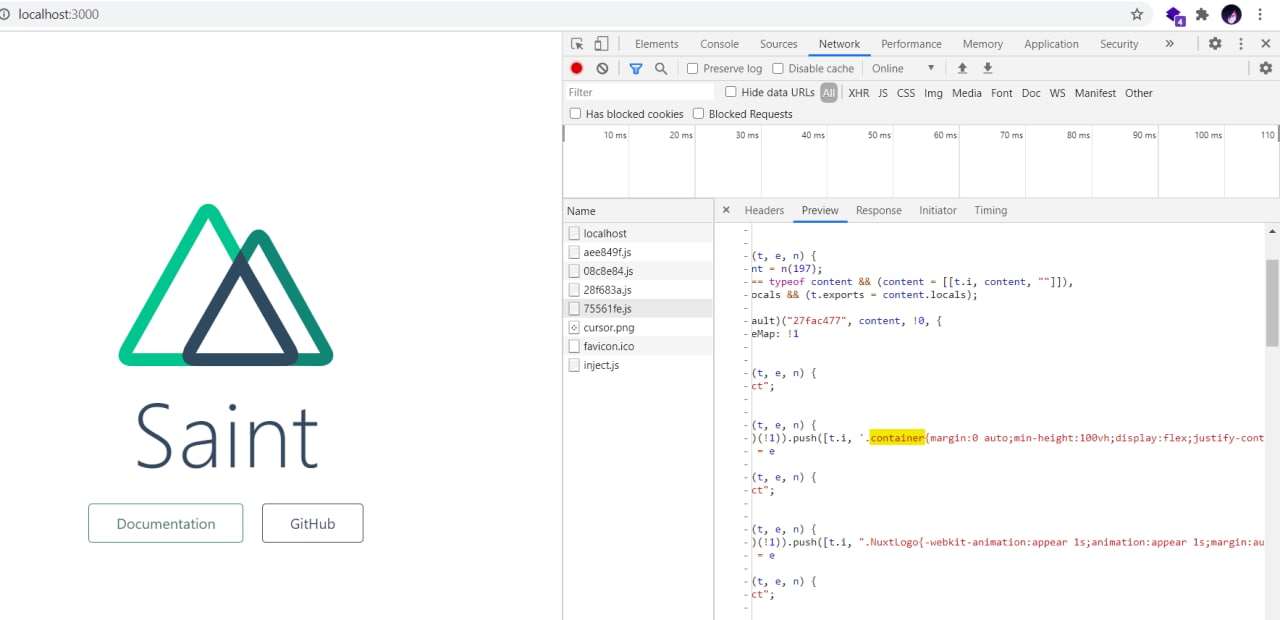
Task: Open DevTools three-dot customize menu
Action: click(x=1241, y=44)
